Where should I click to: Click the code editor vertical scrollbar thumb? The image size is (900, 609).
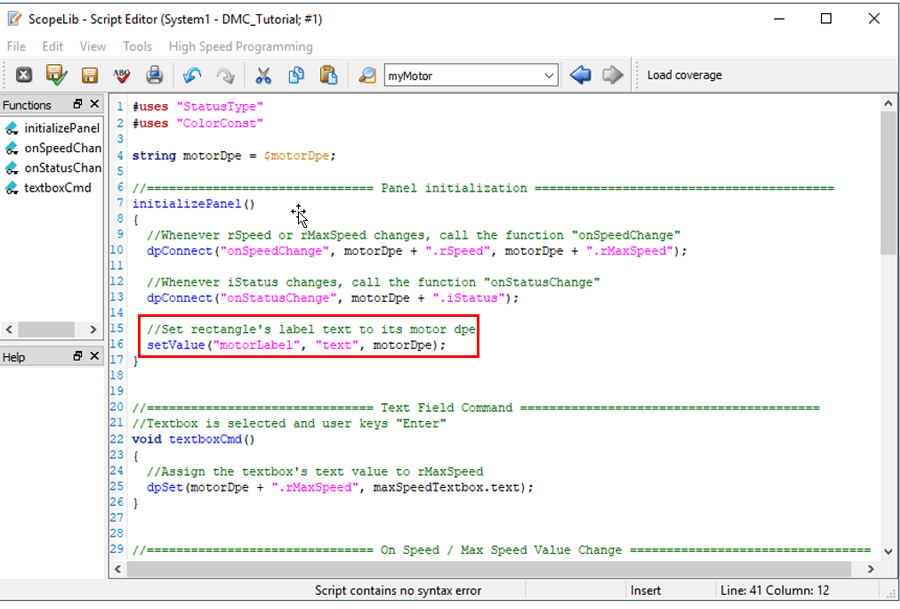[888, 183]
